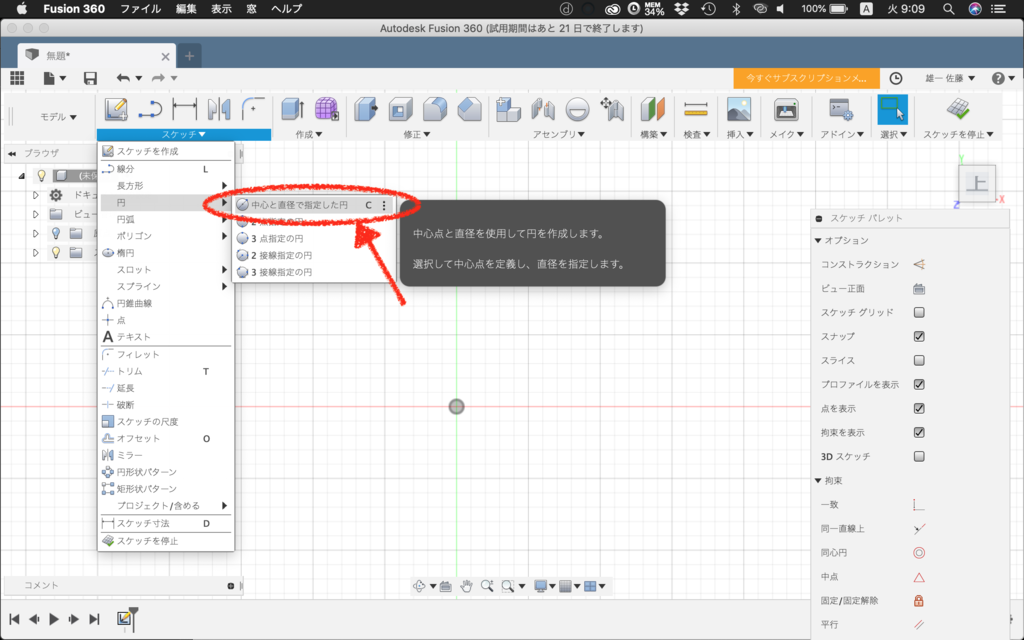The width and height of the screenshot is (1024, 640).
Task: Collapse the 拘束 section in sketch palette
Action: pyautogui.click(x=818, y=481)
